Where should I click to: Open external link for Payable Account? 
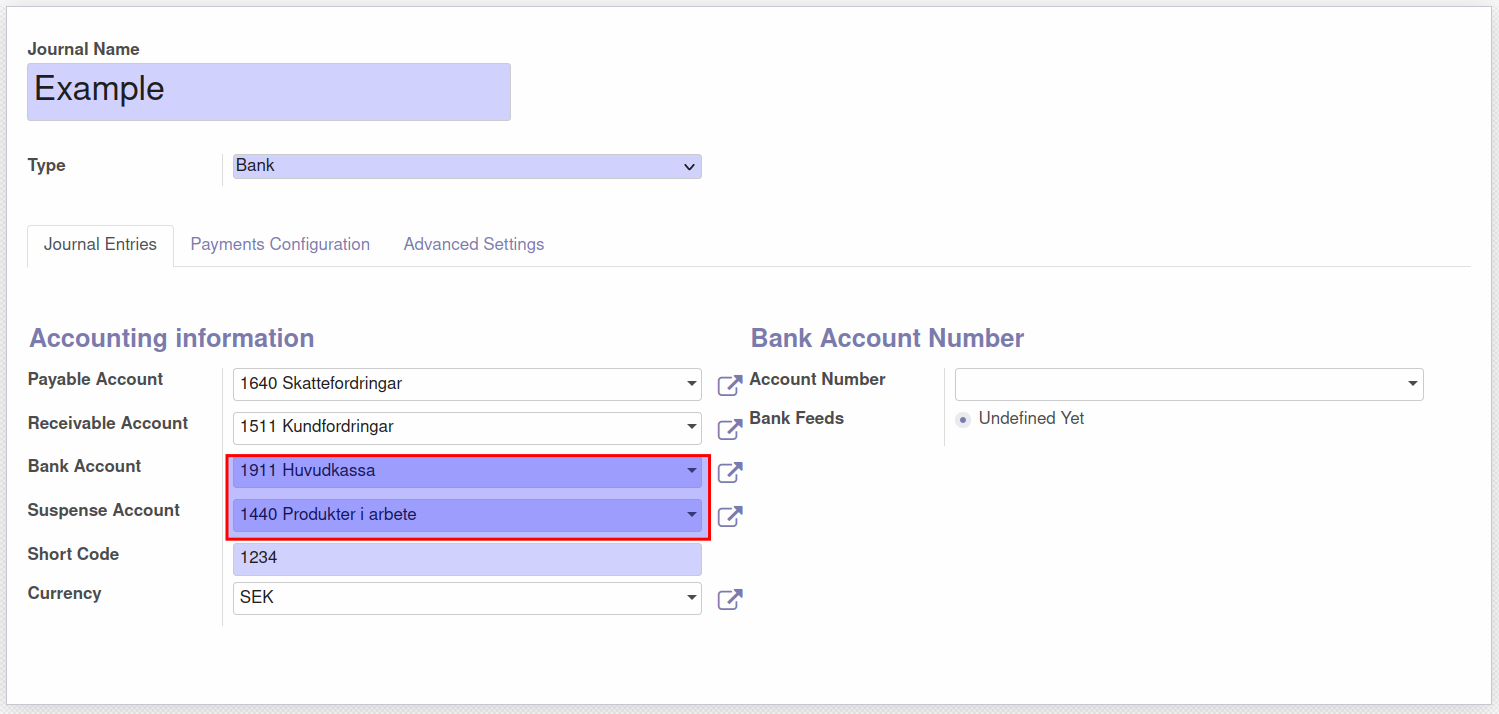730,385
